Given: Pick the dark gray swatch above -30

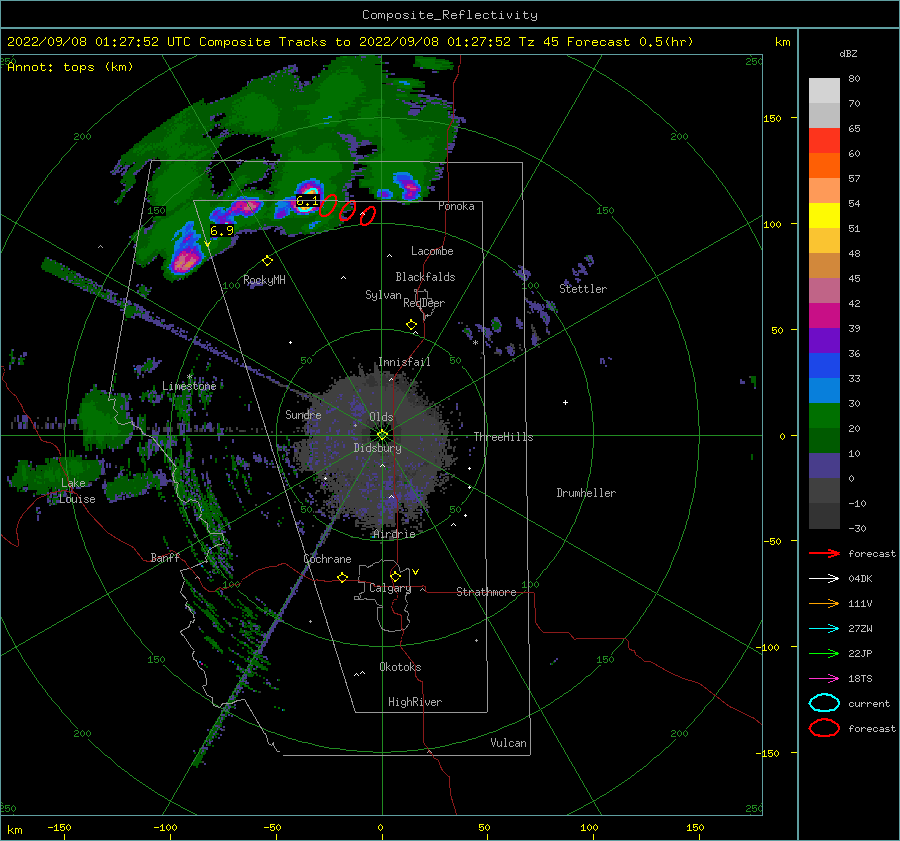Looking at the screenshot, I should click(x=824, y=516).
